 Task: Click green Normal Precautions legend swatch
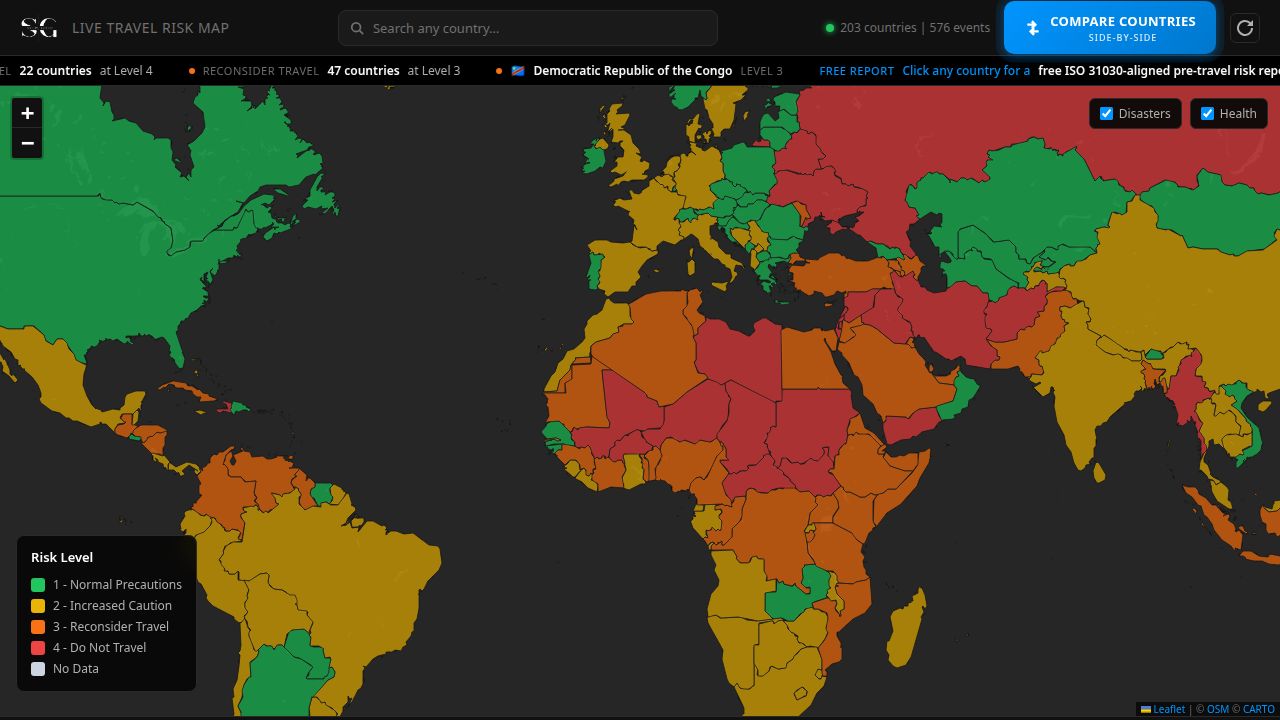coord(38,585)
